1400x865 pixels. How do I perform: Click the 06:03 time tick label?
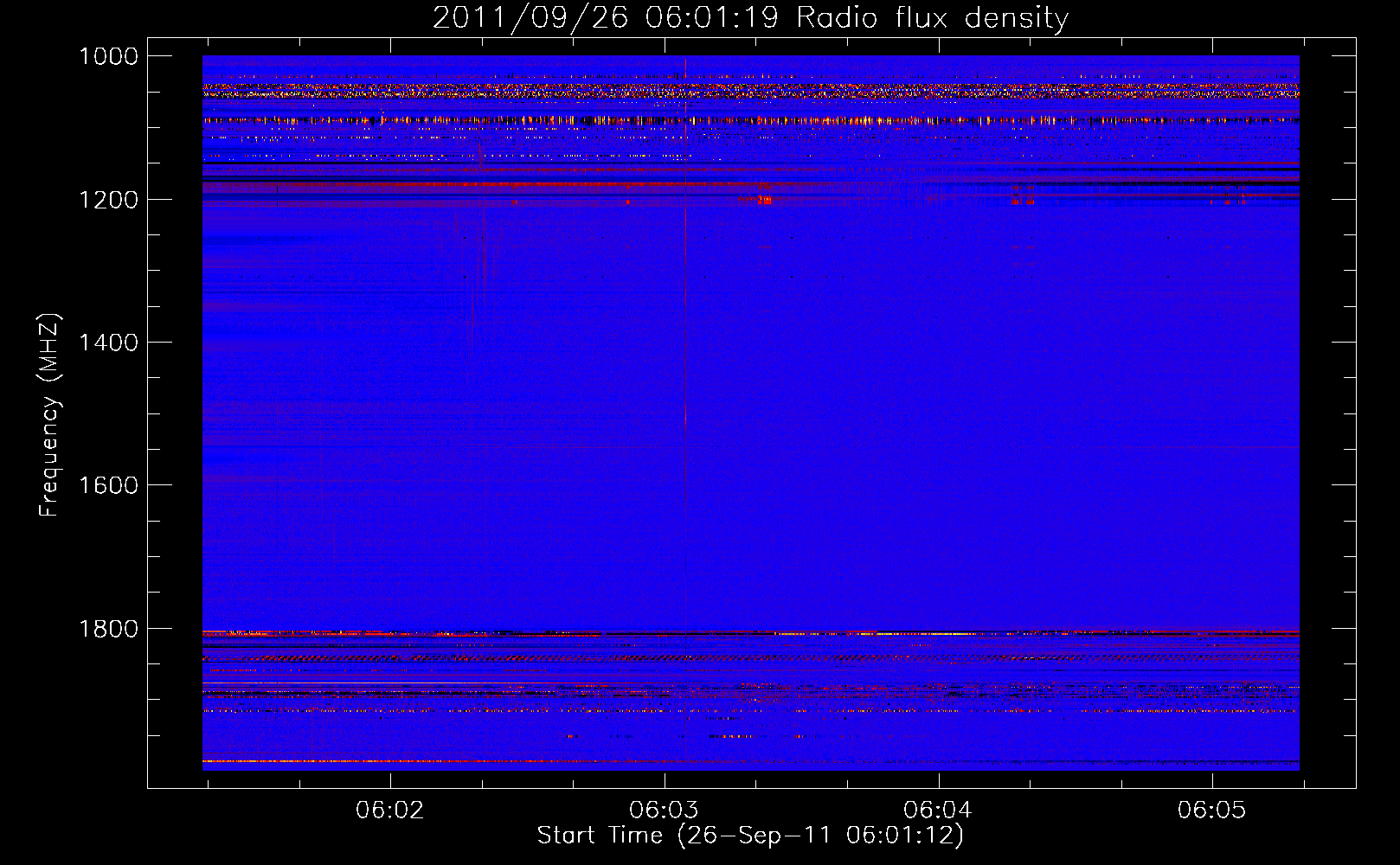click(x=665, y=811)
